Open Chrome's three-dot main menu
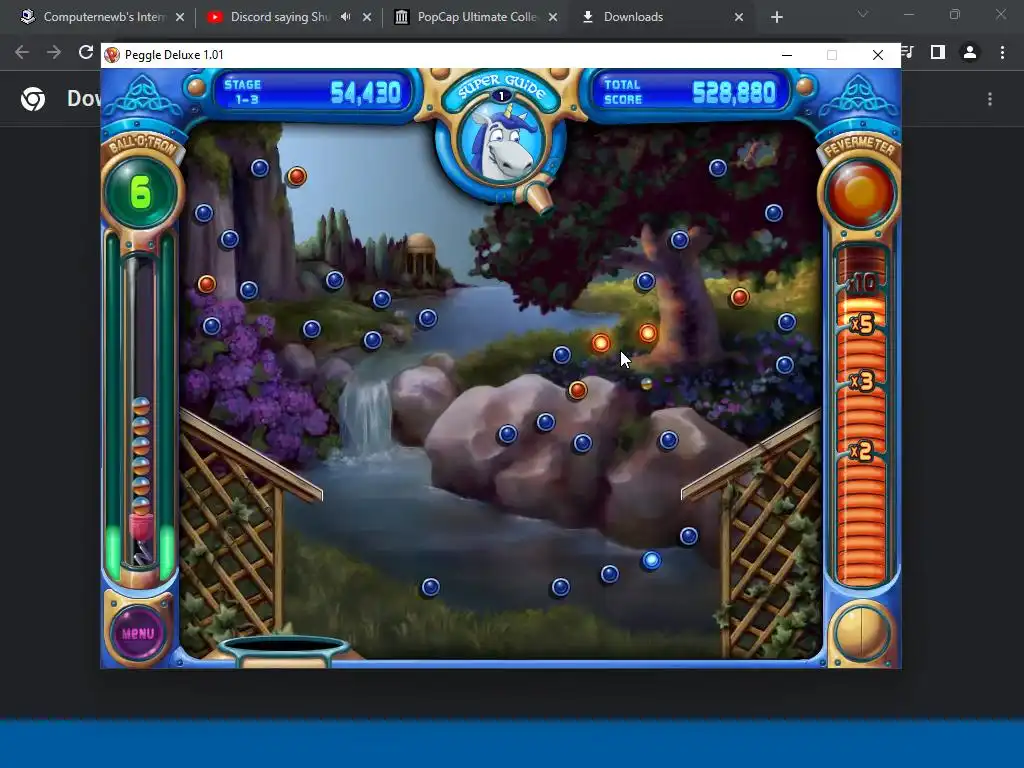Image resolution: width=1024 pixels, height=768 pixels. [x=1002, y=52]
